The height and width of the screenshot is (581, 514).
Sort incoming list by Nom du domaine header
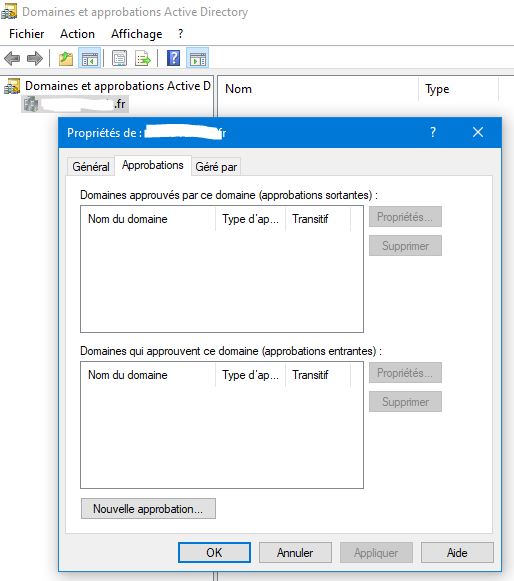pos(148,375)
